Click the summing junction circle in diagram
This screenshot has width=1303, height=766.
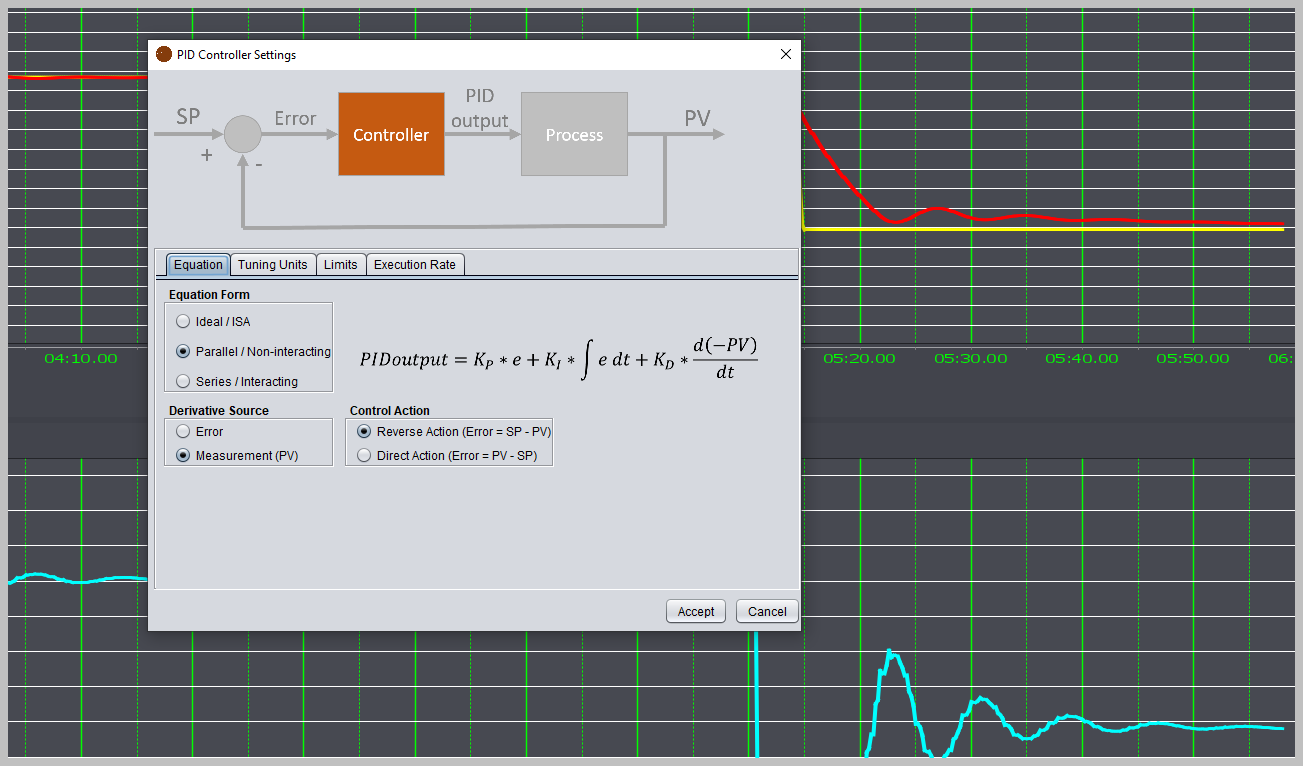coord(242,134)
